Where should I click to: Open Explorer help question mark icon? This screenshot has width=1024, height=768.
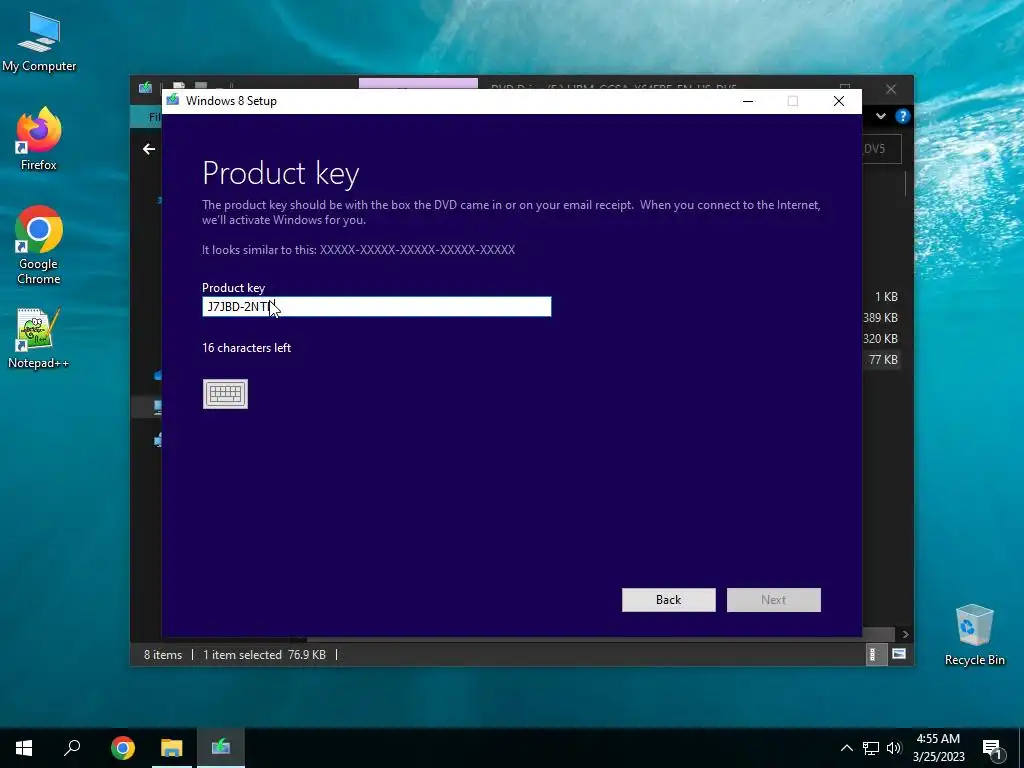tap(903, 116)
